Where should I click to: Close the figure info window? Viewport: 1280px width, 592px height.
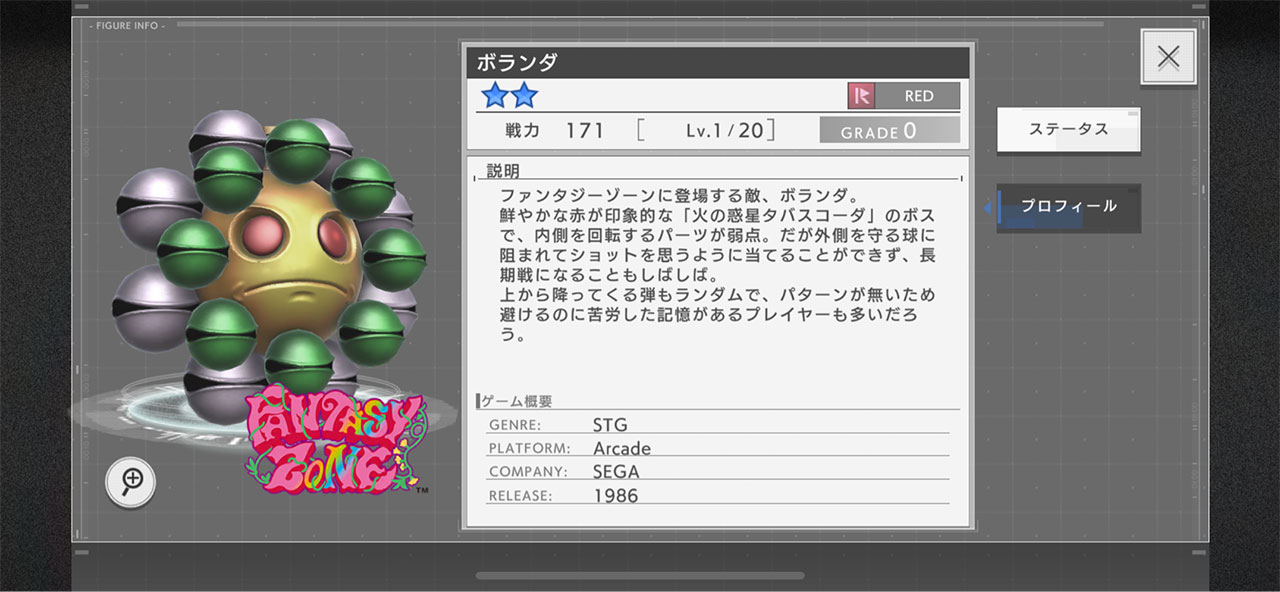point(1168,58)
